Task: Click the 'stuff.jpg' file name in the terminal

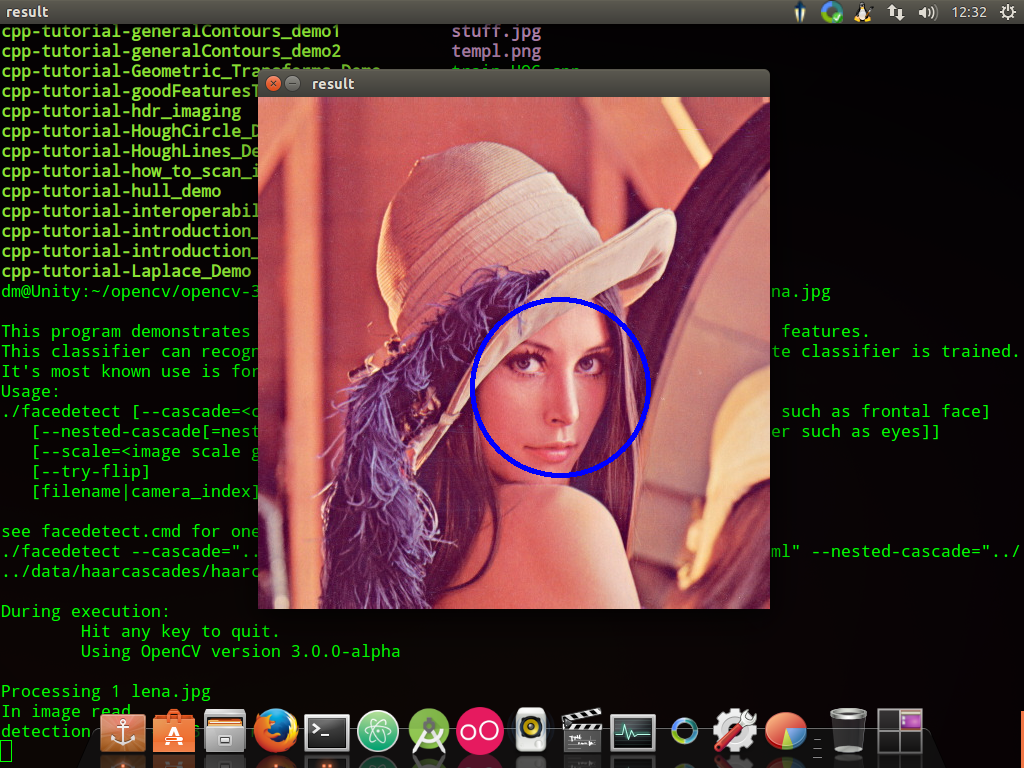Action: point(496,31)
